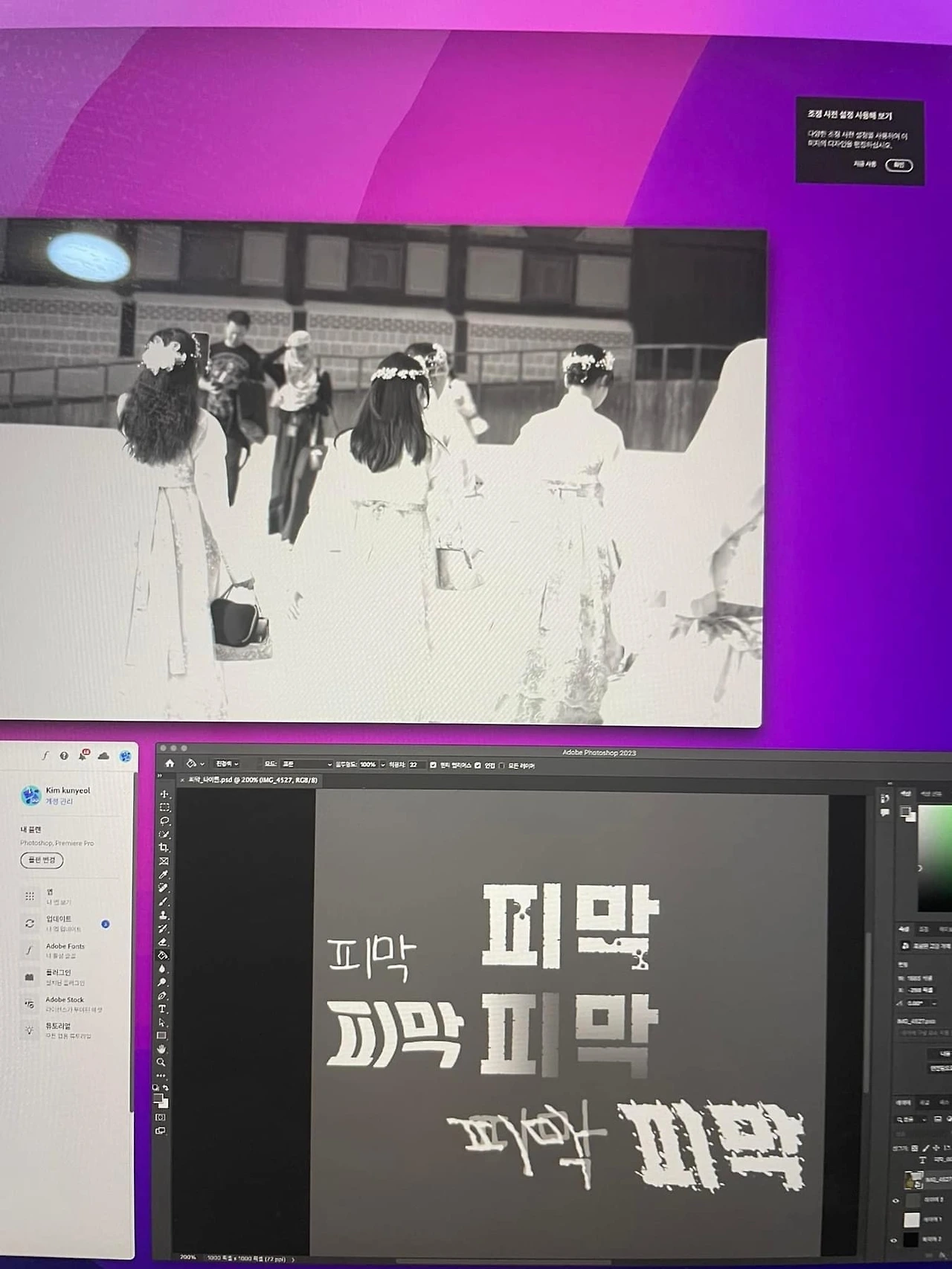952x1269 pixels.
Task: Switch to the Properties panel tab
Action: tap(904, 930)
